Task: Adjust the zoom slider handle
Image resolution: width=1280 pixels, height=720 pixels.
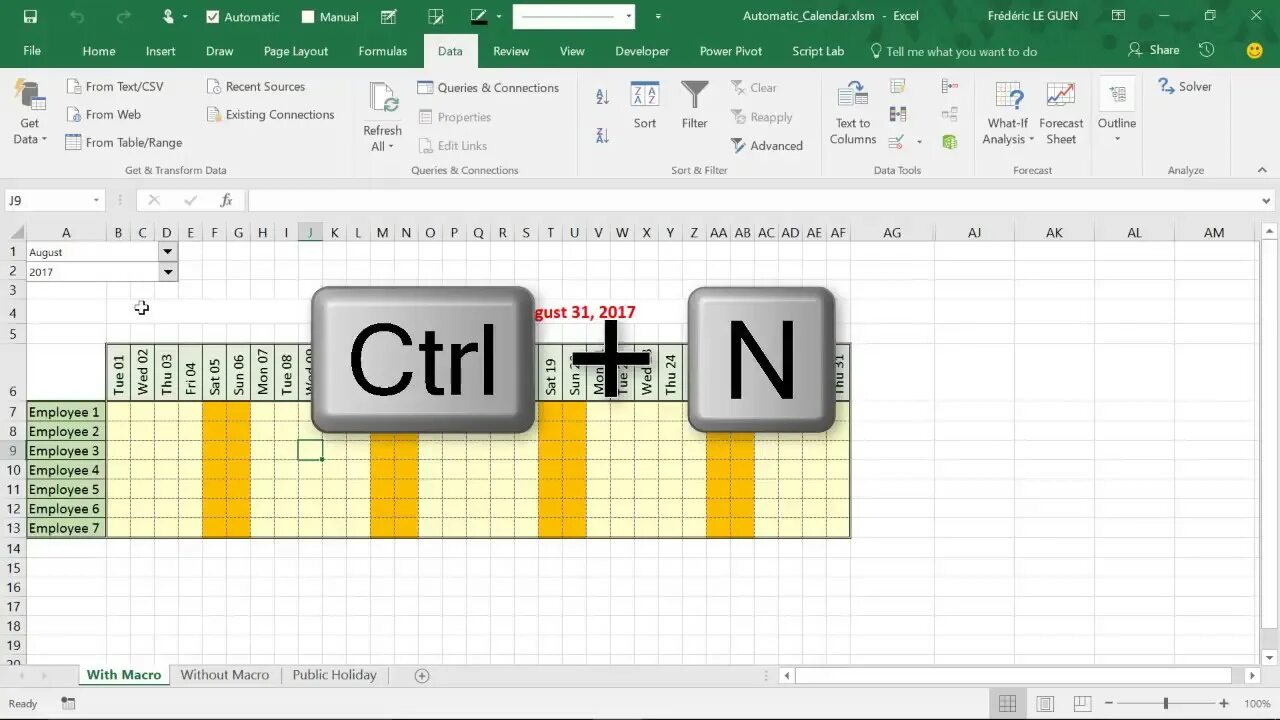Action: coord(1166,703)
